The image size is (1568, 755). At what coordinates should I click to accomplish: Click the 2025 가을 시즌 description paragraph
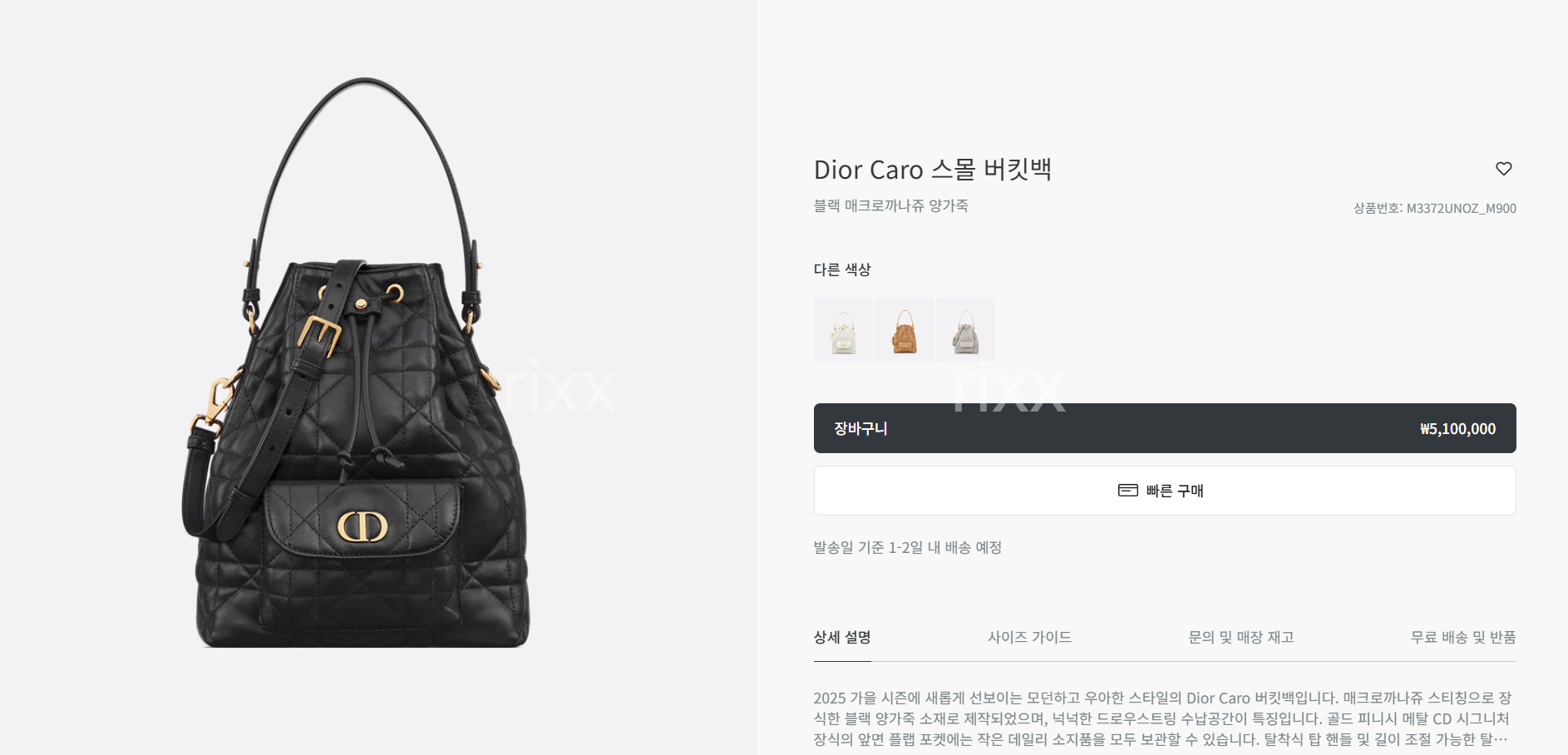point(1162,718)
